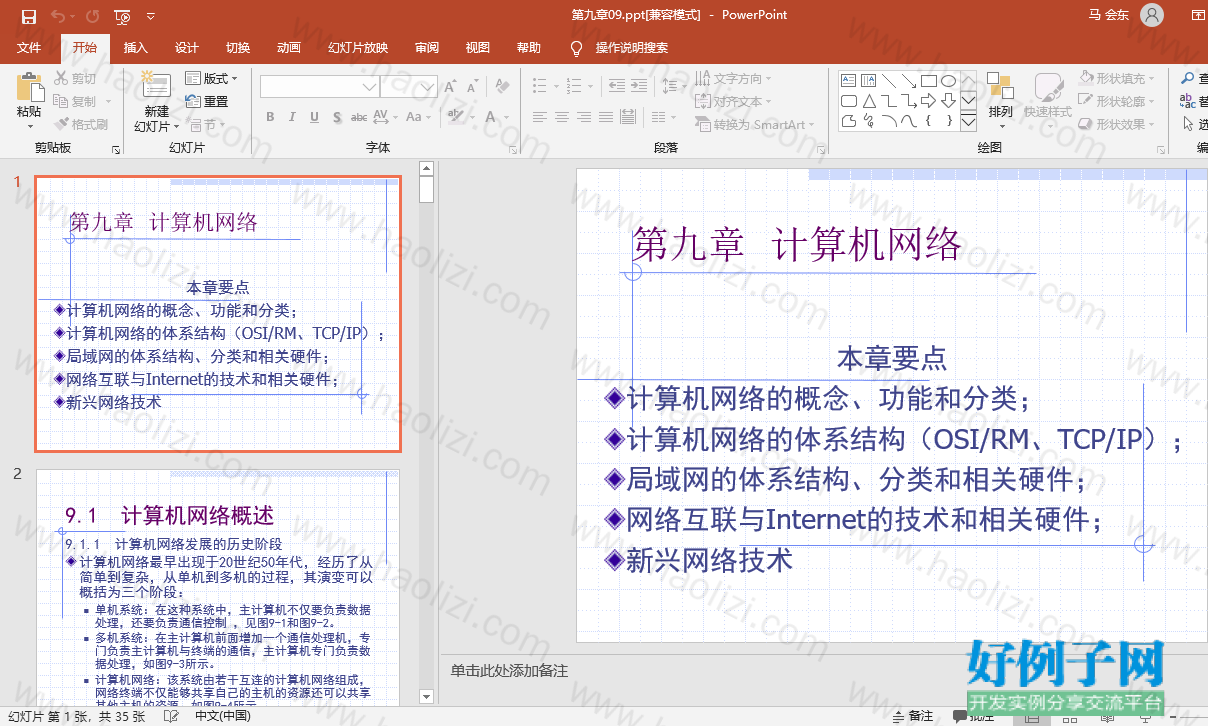Click the decrease font size icon

pyautogui.click(x=471, y=88)
